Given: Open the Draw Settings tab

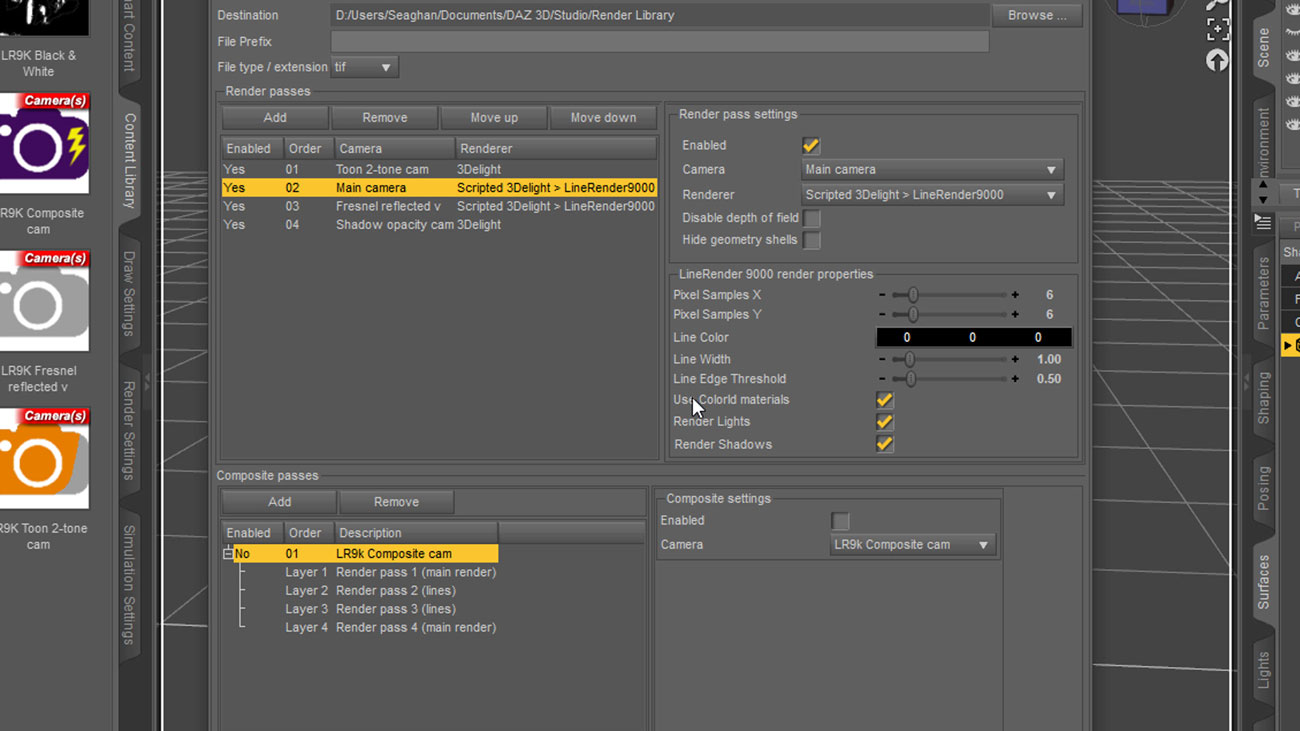Looking at the screenshot, I should pos(129,293).
